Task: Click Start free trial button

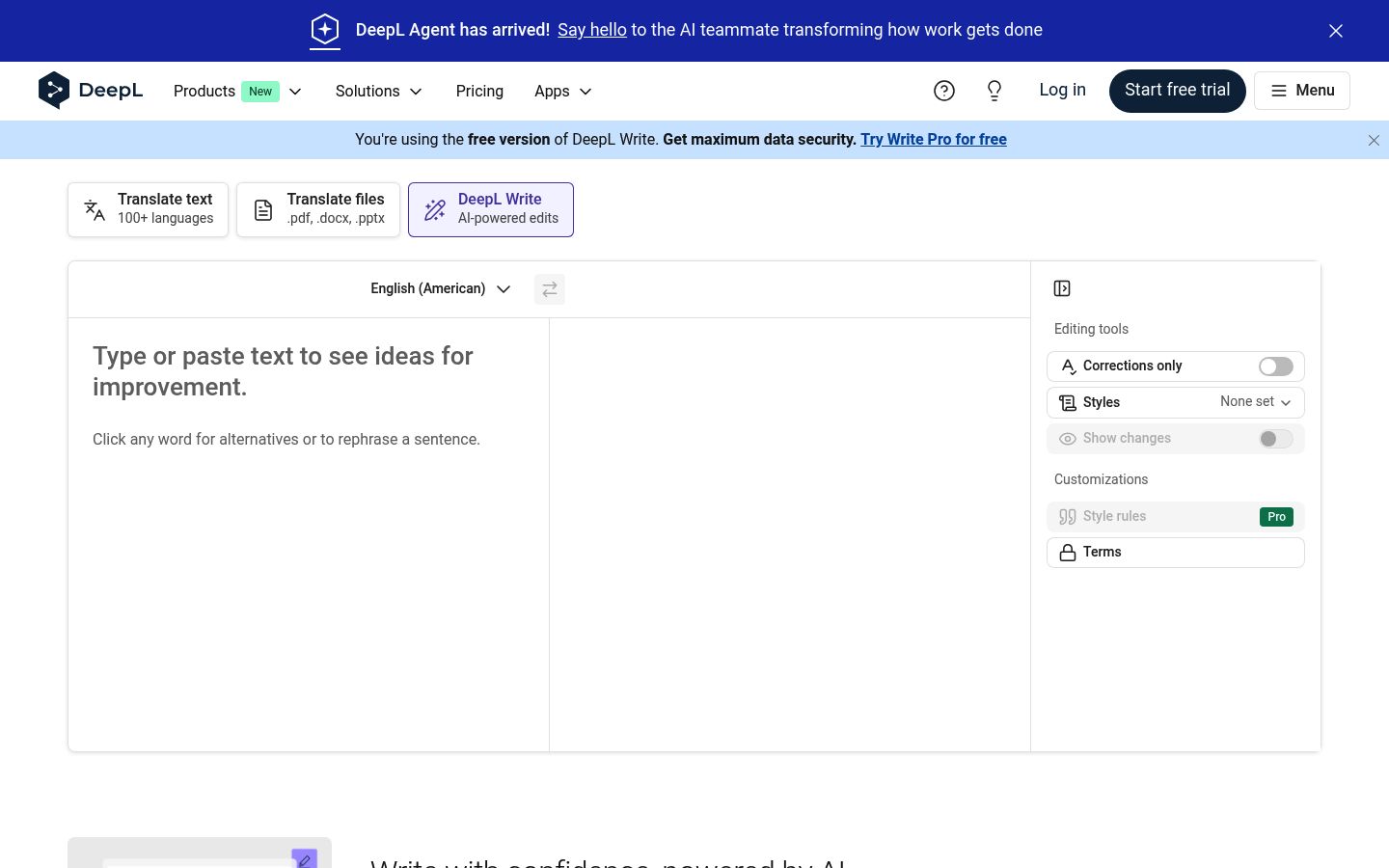Action: pyautogui.click(x=1177, y=91)
